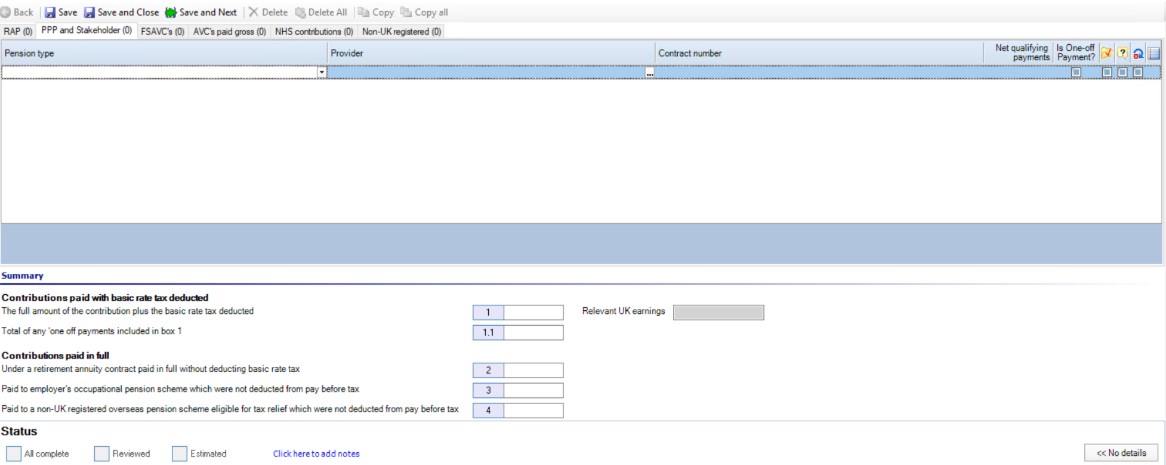
Task: Open the AVC's paid gross (0) tab
Action: pyautogui.click(x=230, y=31)
